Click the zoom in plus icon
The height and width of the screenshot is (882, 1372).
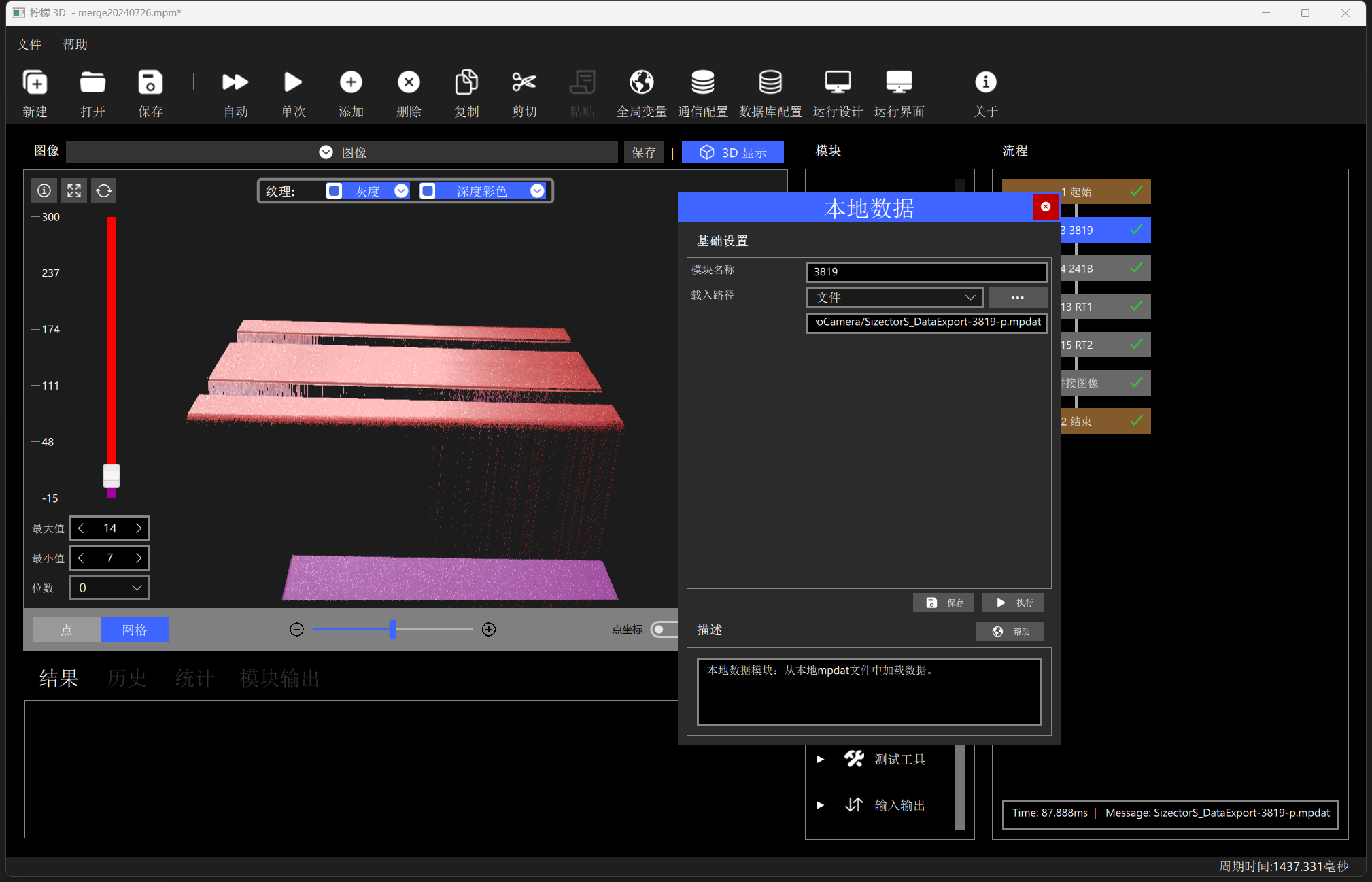tap(489, 630)
